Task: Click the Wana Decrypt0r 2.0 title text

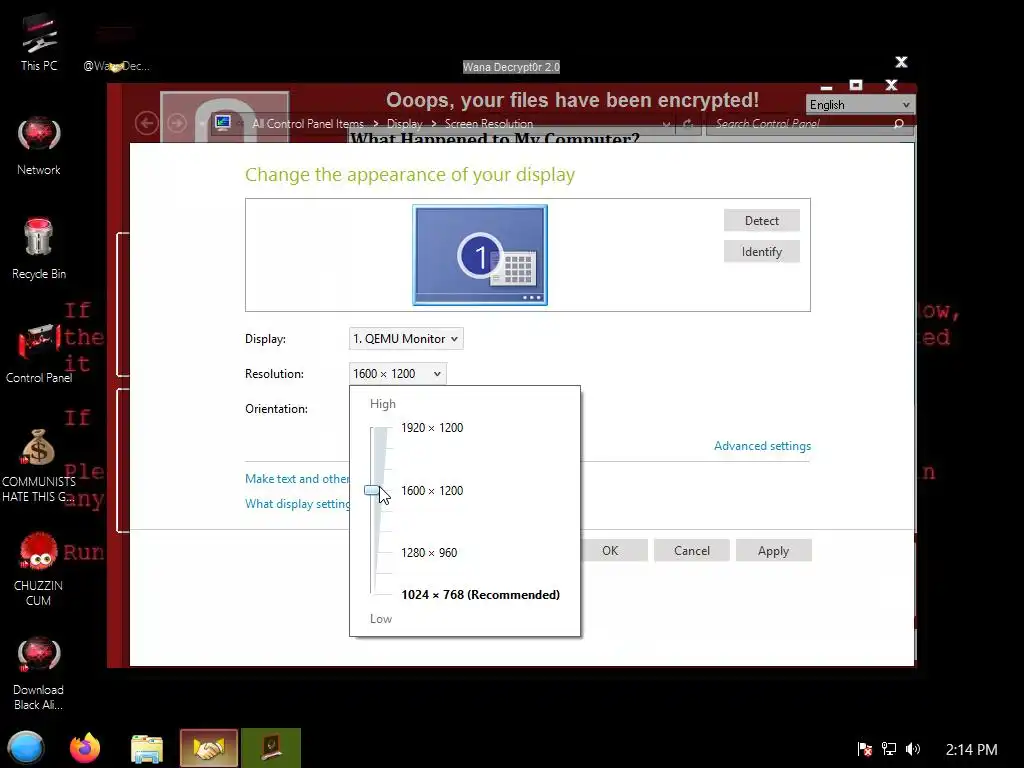Action: (x=511, y=67)
